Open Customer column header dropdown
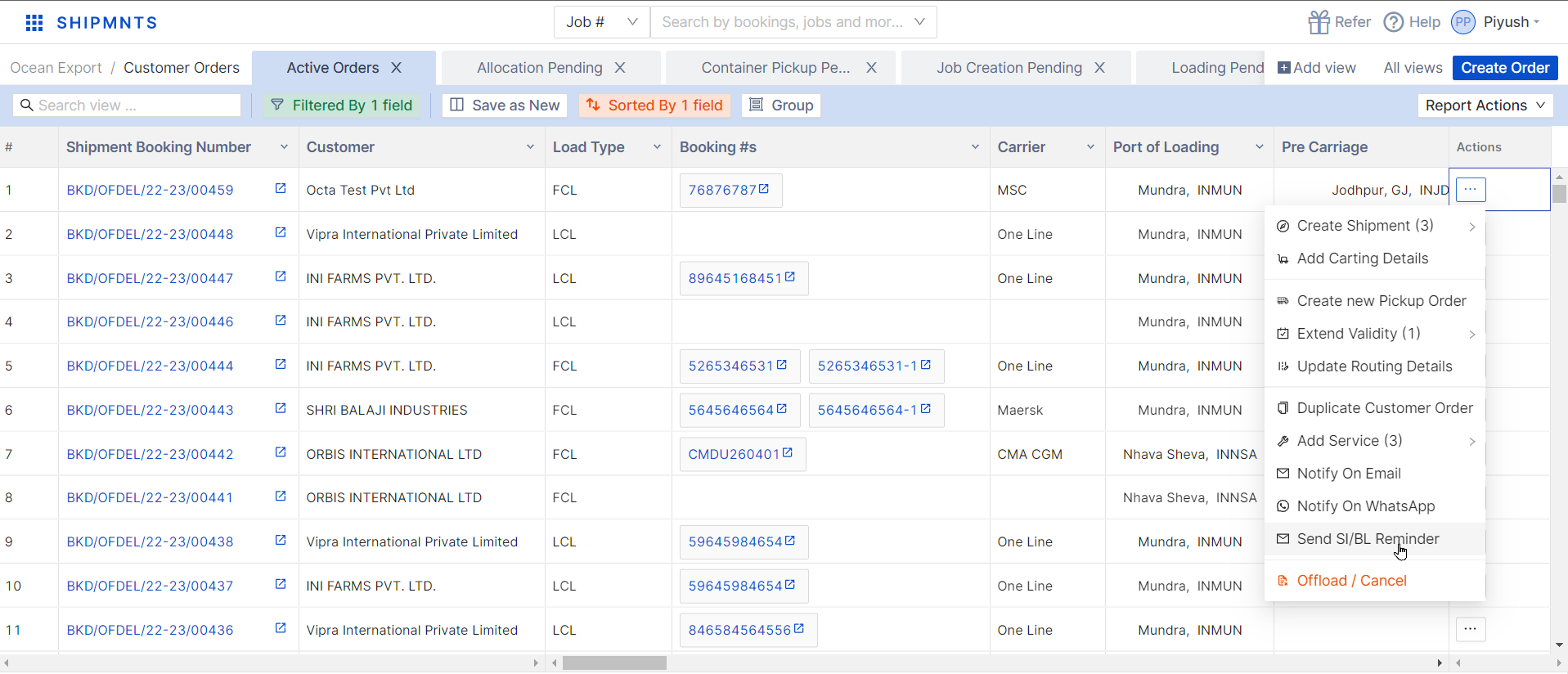Viewport: 1568px width, 674px height. [x=530, y=147]
